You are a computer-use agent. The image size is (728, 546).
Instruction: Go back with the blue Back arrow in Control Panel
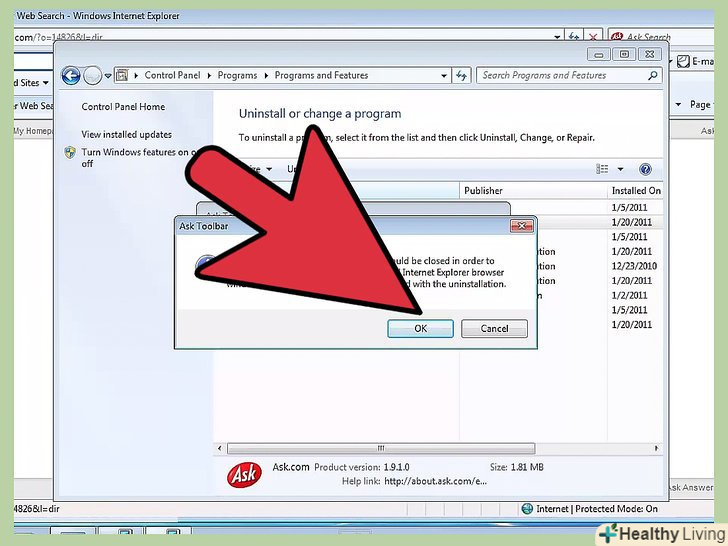[71, 76]
